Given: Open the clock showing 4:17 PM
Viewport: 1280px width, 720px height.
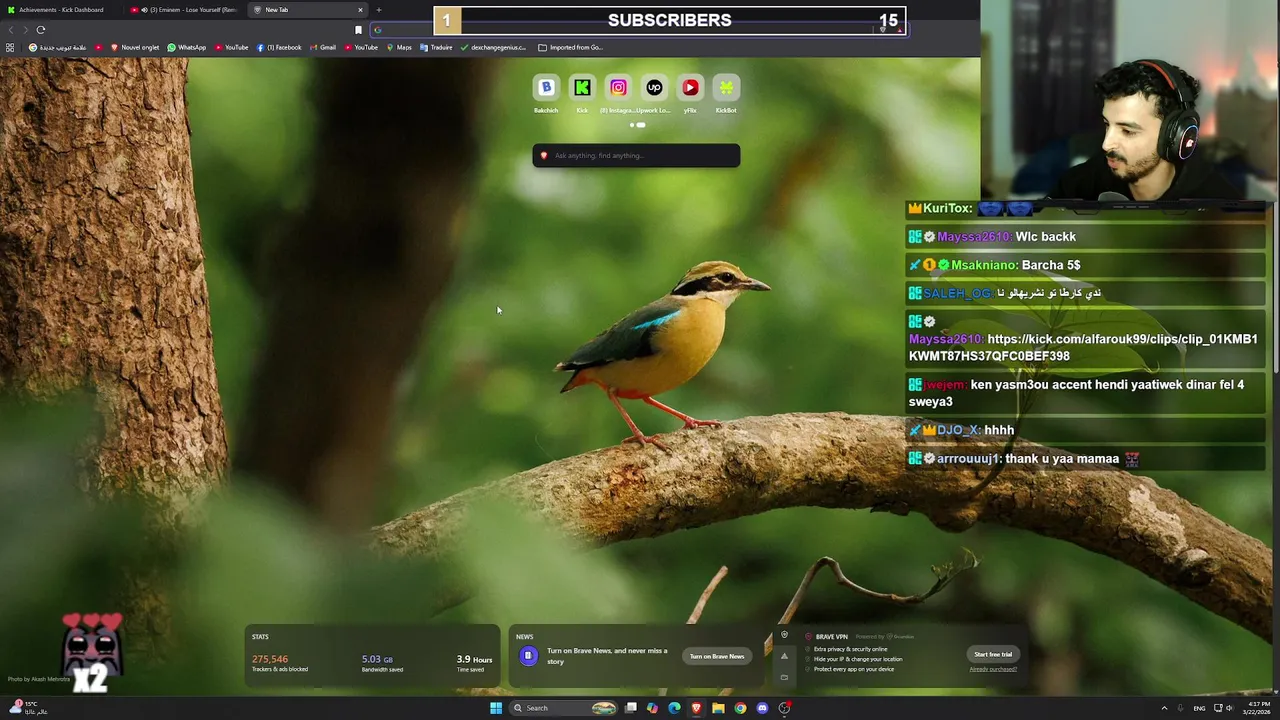Looking at the screenshot, I should tap(1258, 708).
